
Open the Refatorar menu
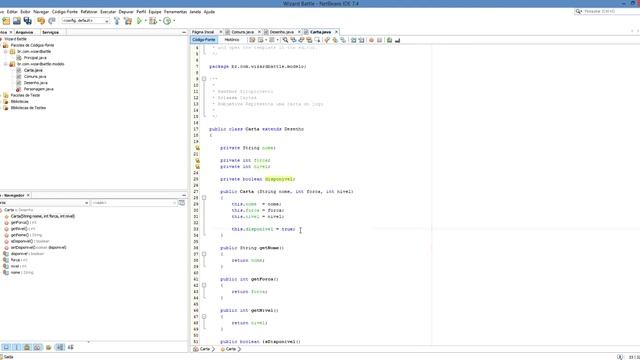[89, 12]
